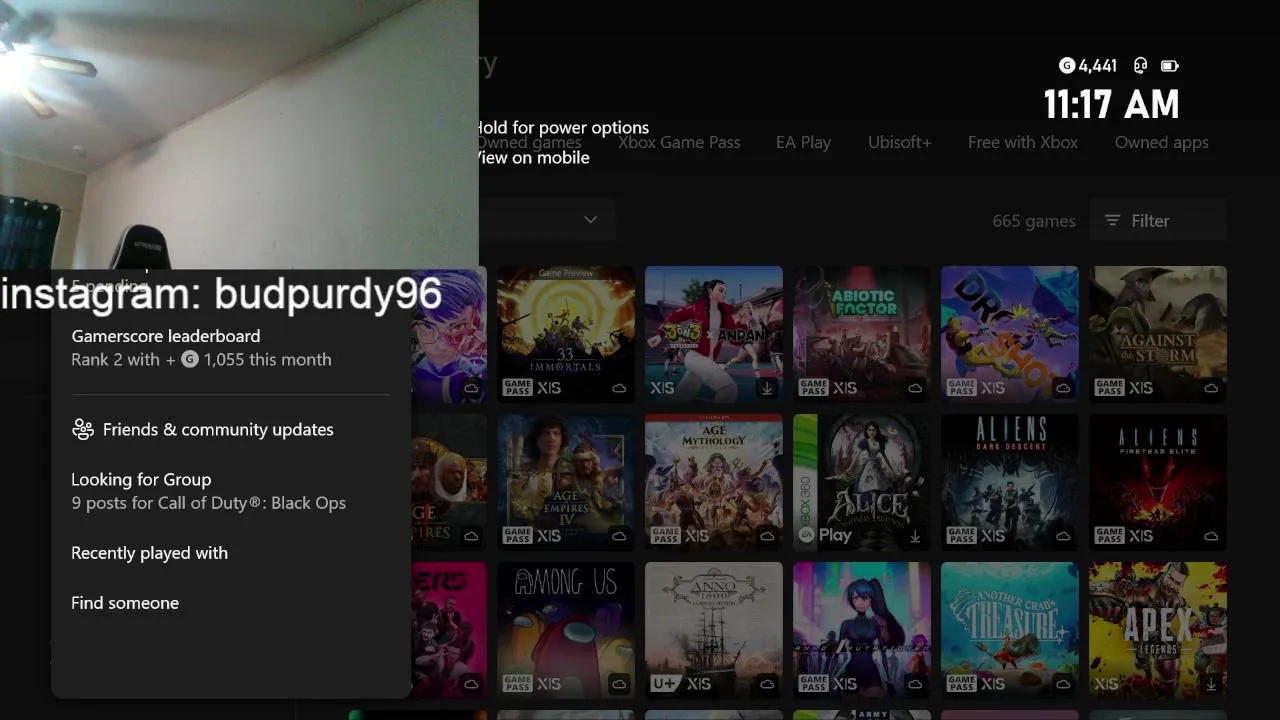The height and width of the screenshot is (720, 1280).
Task: Switch to the Xbox Game Pass tab
Action: [x=679, y=142]
